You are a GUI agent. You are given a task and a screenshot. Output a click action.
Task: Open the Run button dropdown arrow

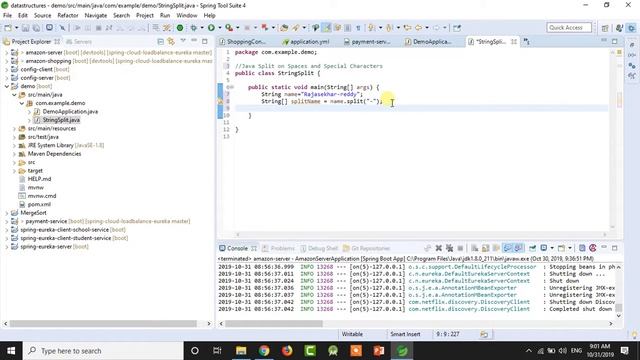click(219, 28)
